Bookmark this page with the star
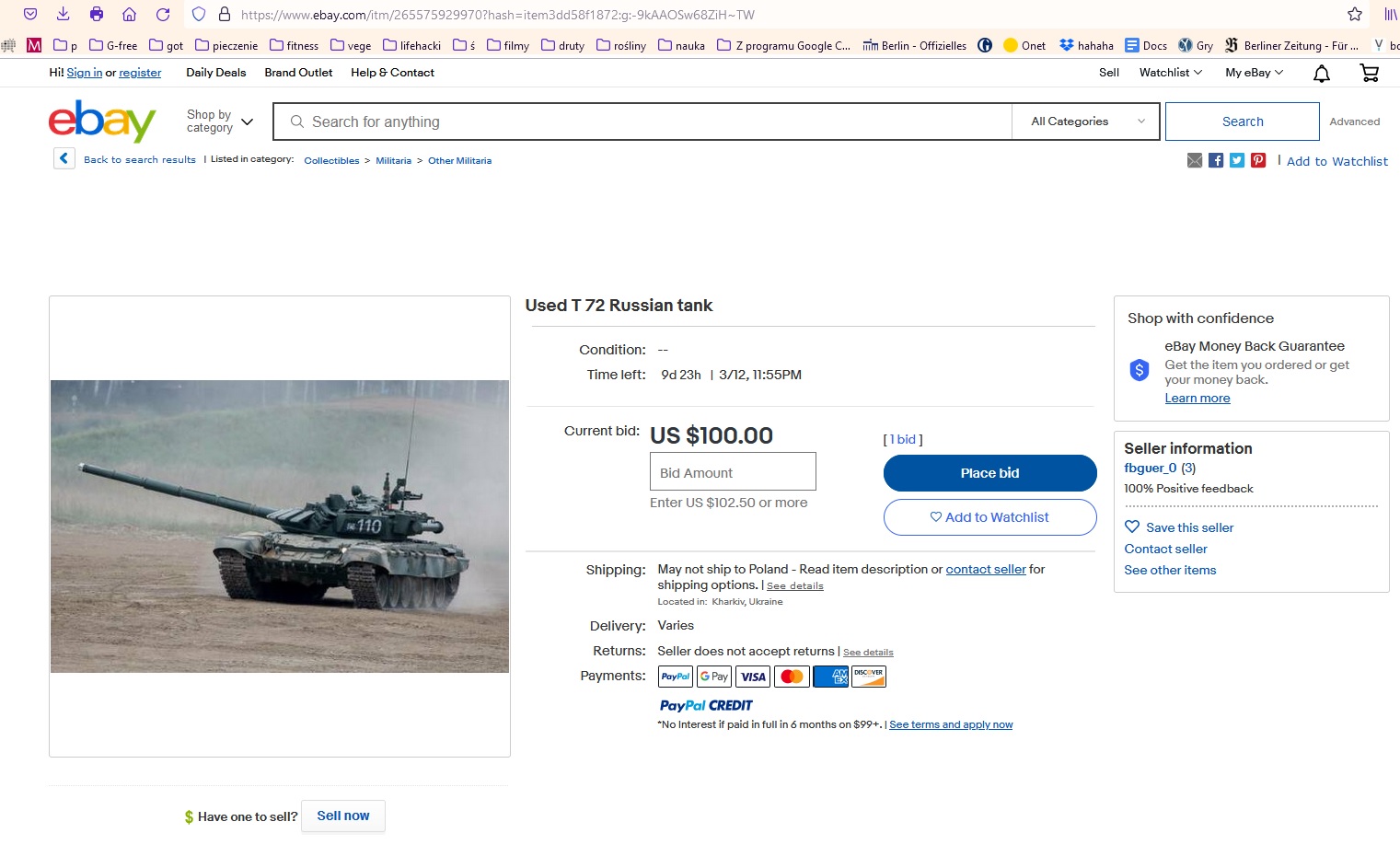This screenshot has width=1400, height=868. pyautogui.click(x=1355, y=15)
